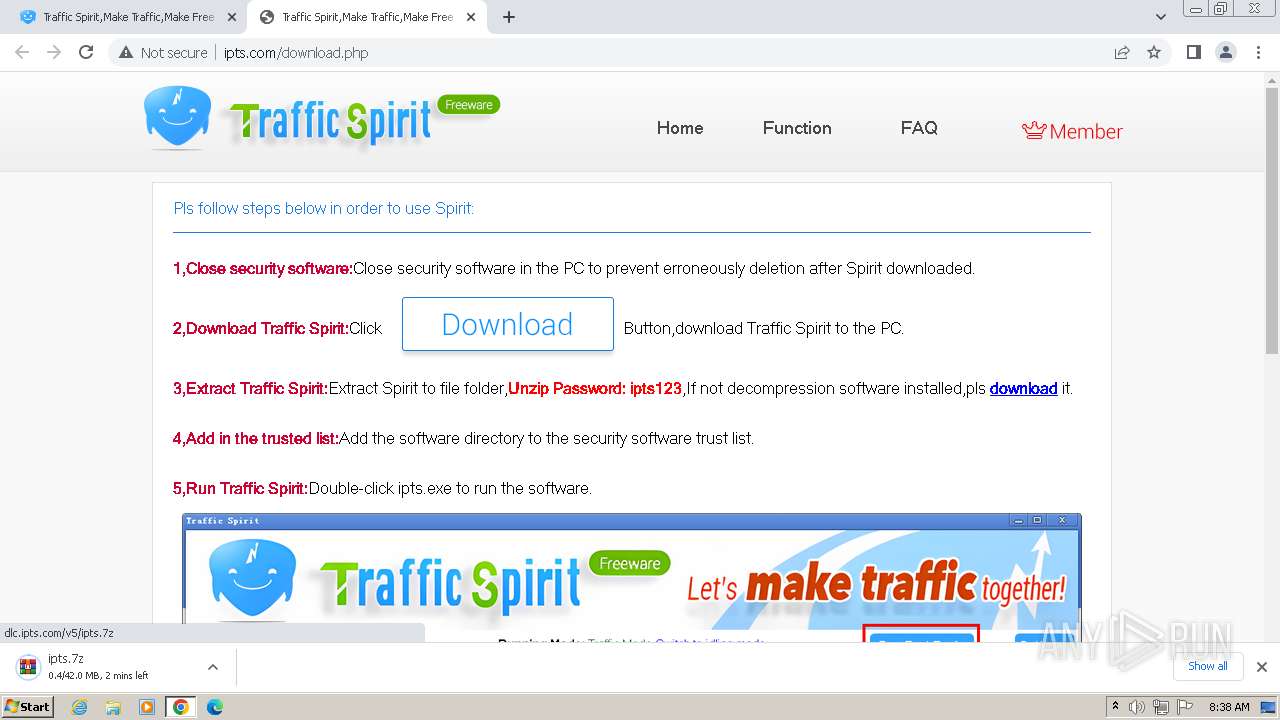
Task: Click the Action Center flag icon
Action: [1185, 707]
